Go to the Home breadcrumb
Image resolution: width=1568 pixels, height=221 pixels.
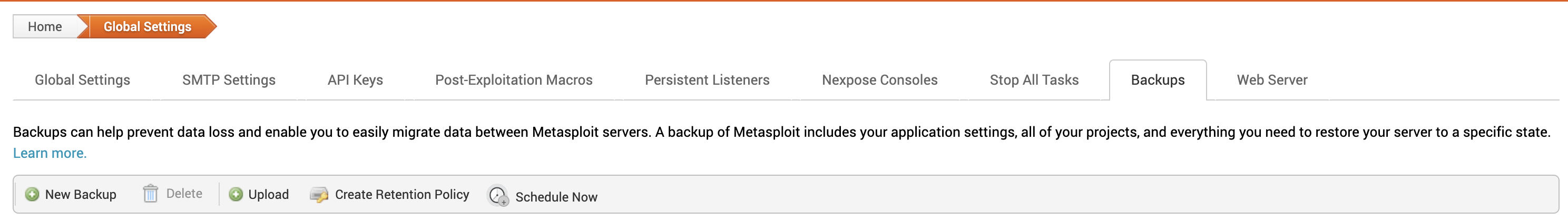tap(45, 27)
